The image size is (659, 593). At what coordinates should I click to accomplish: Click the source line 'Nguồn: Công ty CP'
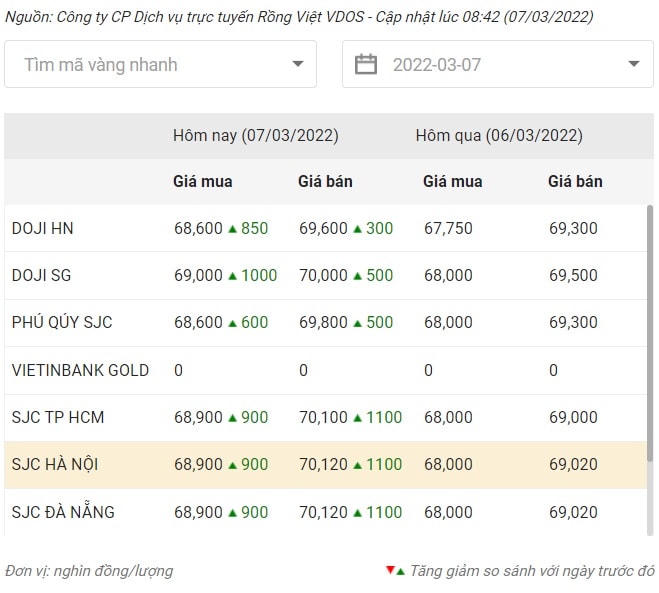[x=299, y=17]
